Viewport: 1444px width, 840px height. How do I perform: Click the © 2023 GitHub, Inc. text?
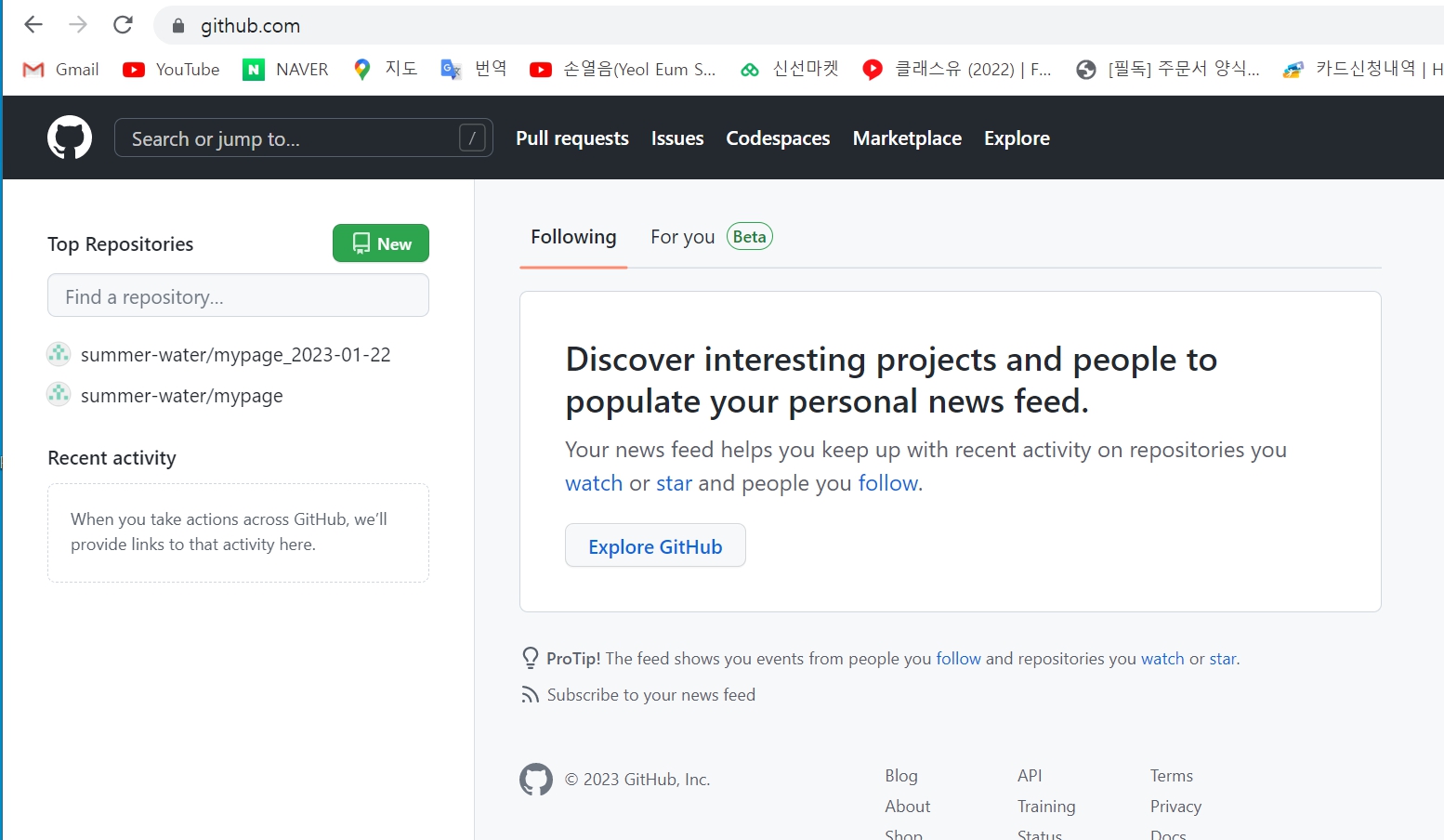click(637, 780)
